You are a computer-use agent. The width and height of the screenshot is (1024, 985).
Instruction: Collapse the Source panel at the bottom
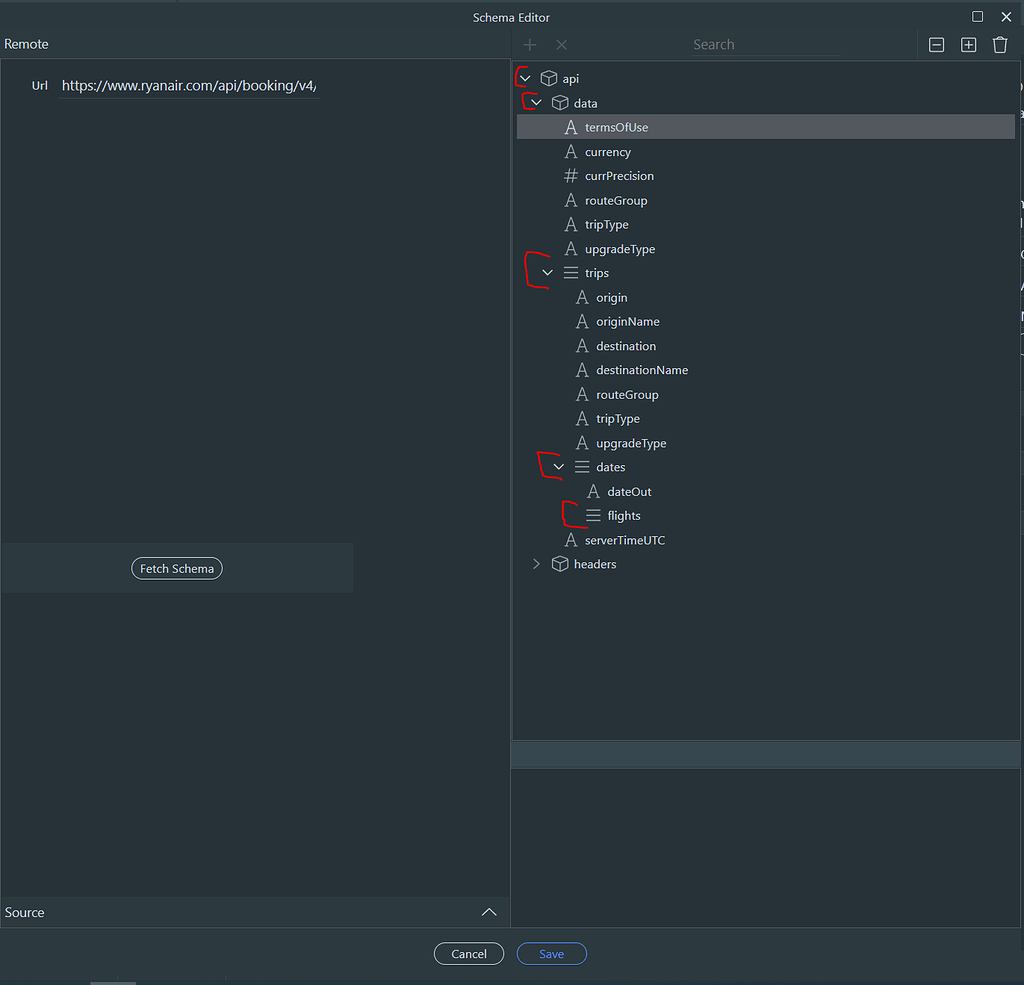(x=489, y=911)
